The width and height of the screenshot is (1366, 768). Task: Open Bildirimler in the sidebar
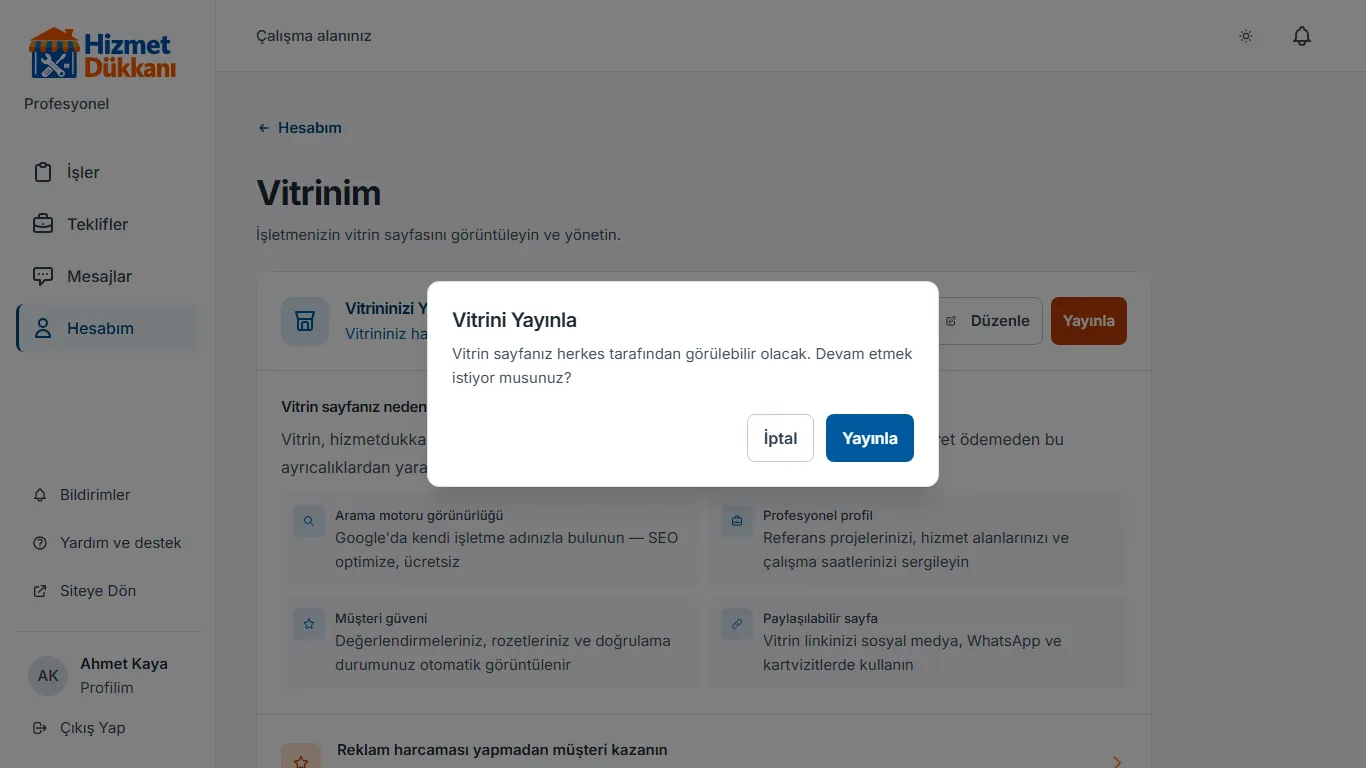[x=107, y=495]
